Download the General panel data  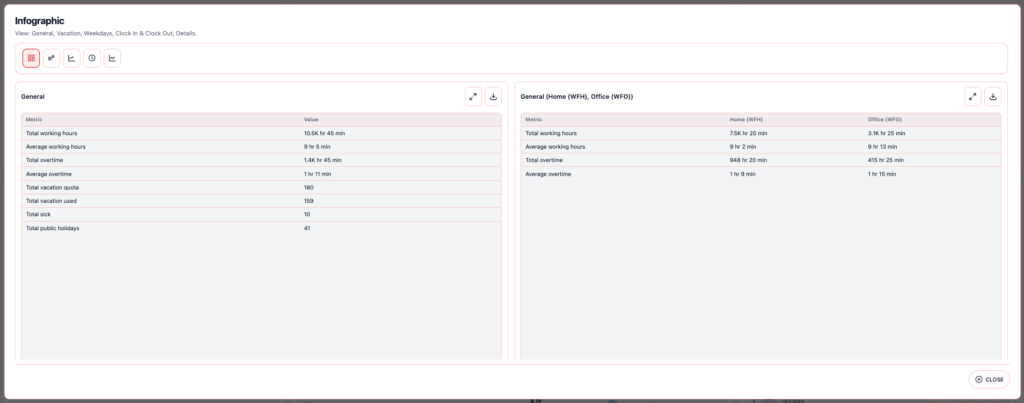click(493, 97)
